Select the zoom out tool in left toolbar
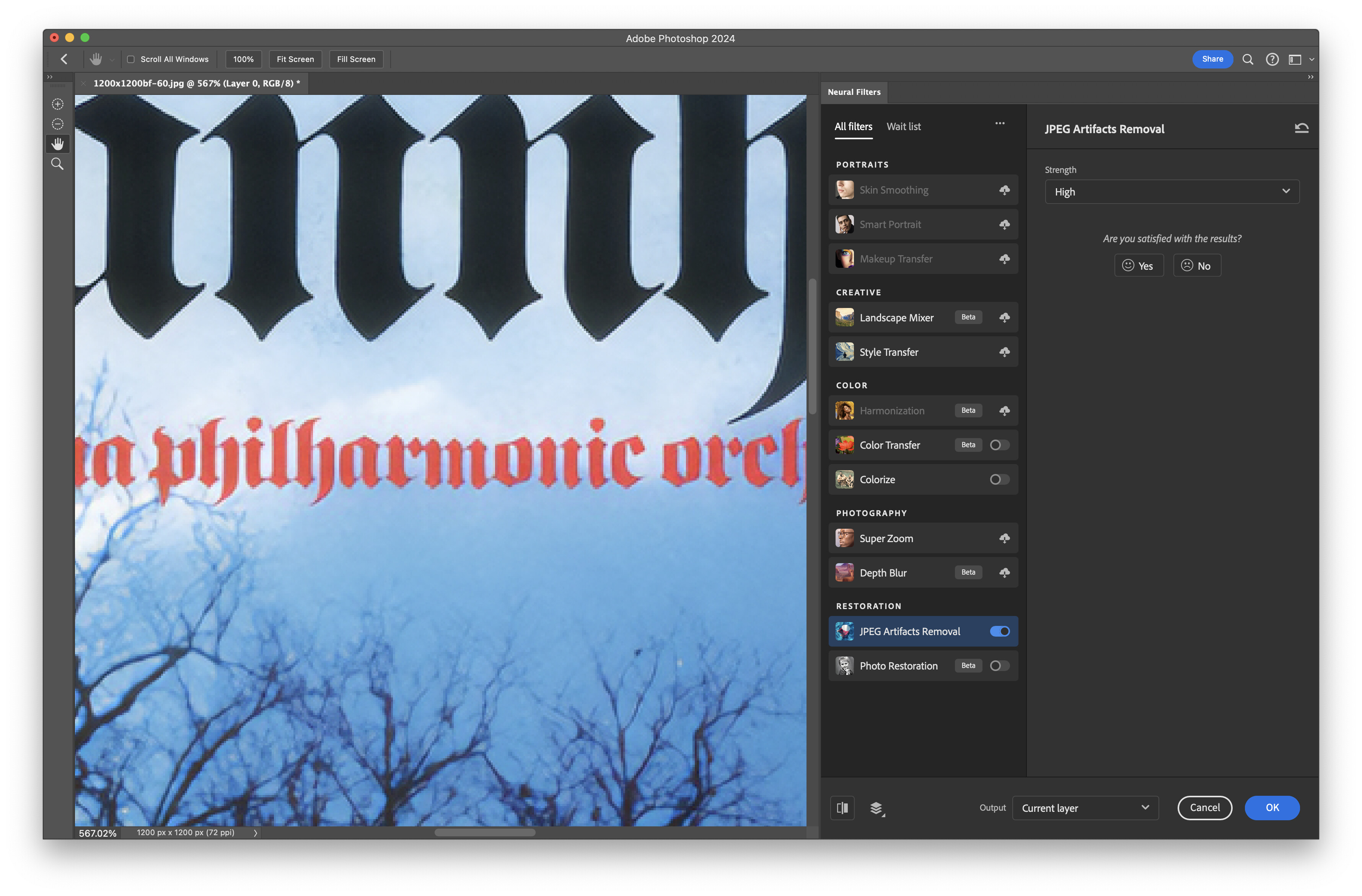Image resolution: width=1362 pixels, height=896 pixels. tap(57, 124)
